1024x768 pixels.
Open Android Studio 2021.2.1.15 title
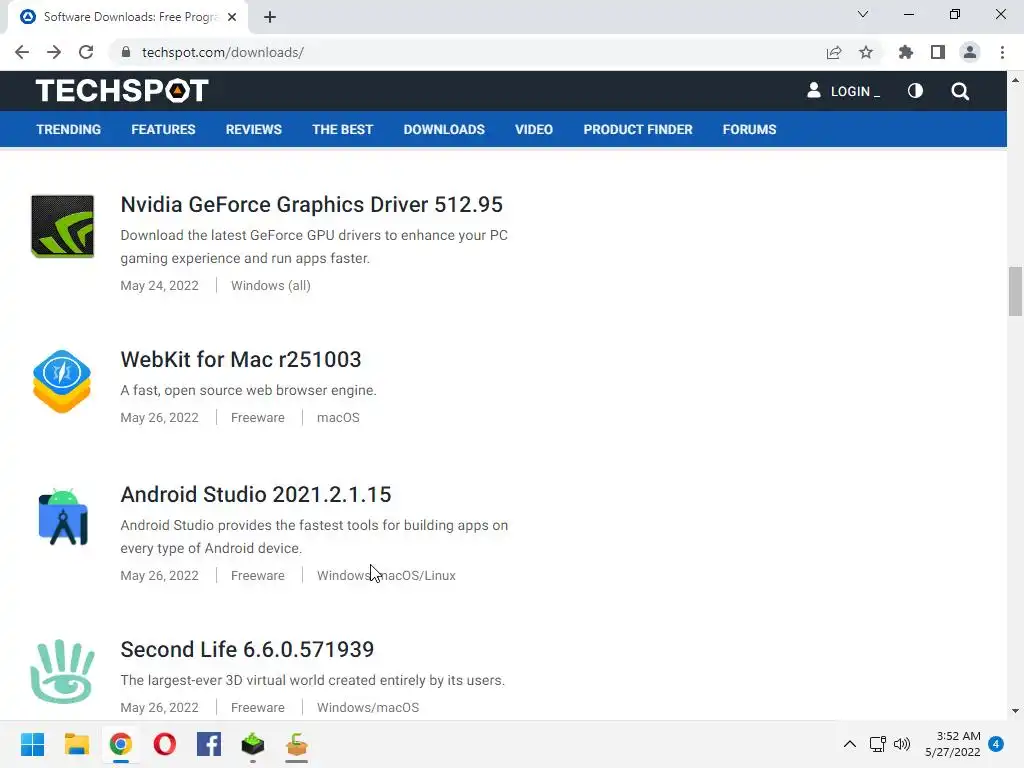(256, 494)
